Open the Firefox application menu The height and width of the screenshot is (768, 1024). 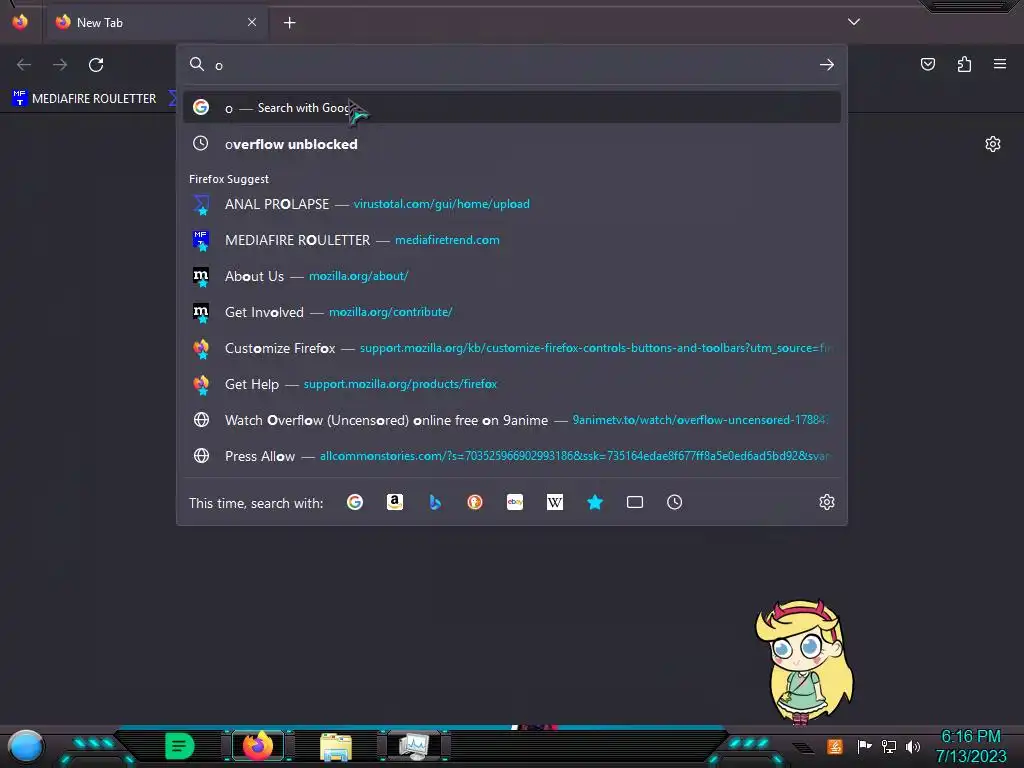1000,64
